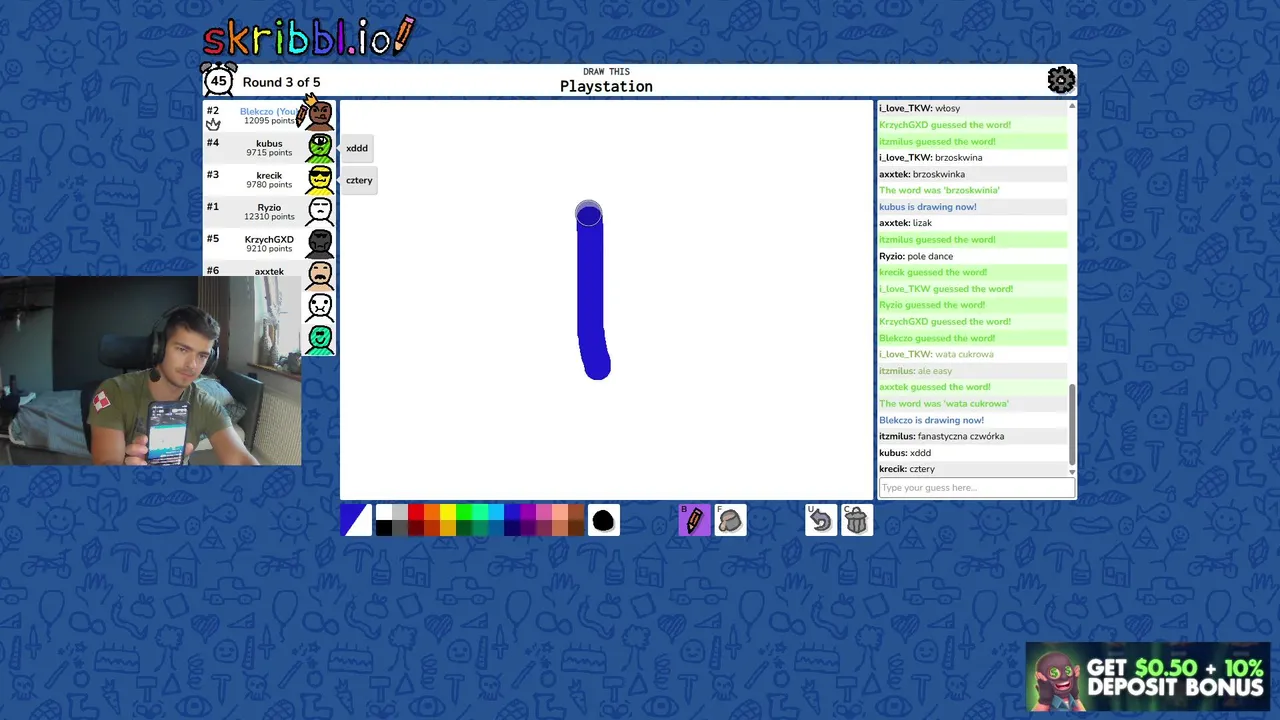Click the crown icon under rank #2
Viewport: 1280px width, 720px height.
213,125
